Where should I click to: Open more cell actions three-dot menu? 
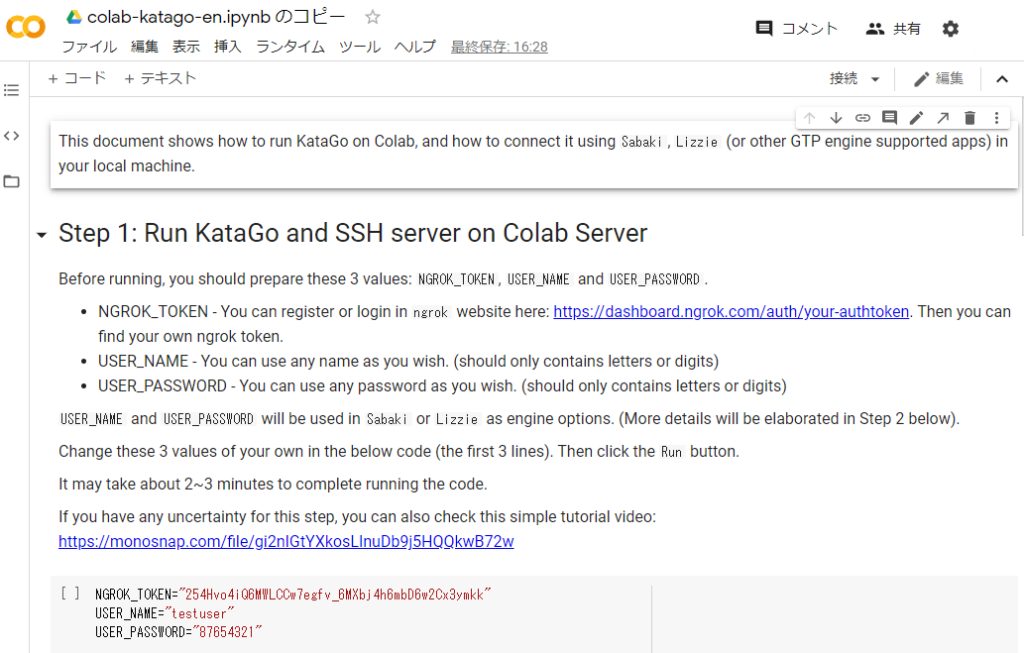(x=997, y=118)
